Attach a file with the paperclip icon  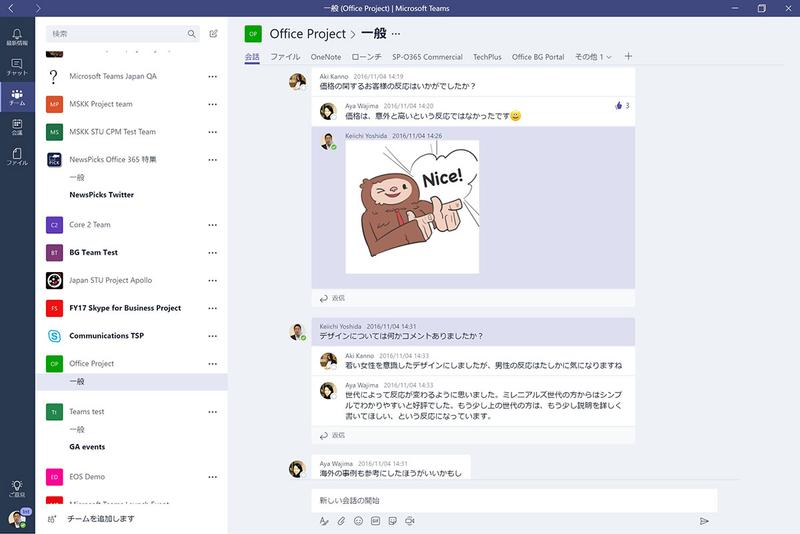pos(341,521)
